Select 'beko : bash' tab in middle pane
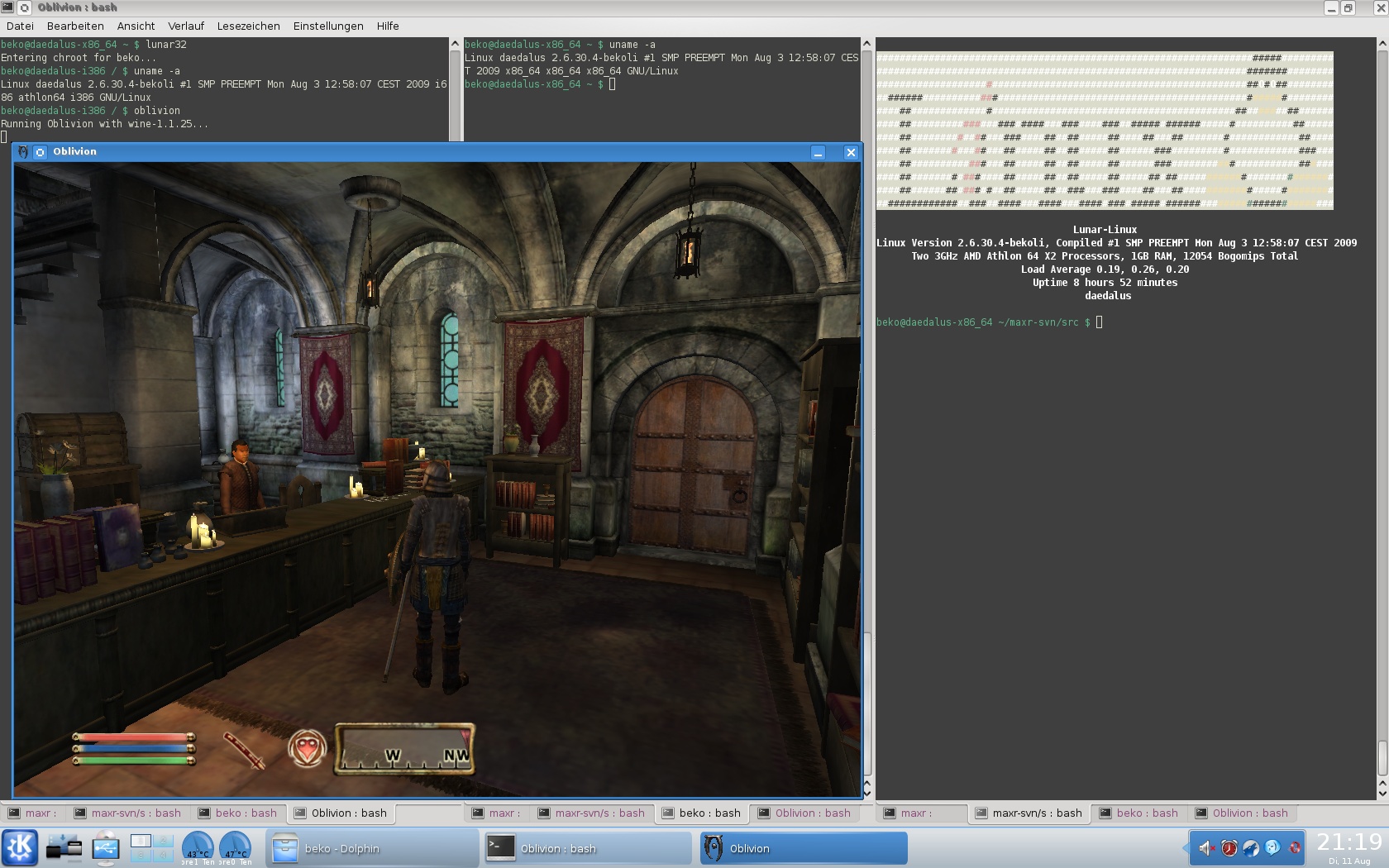Image resolution: width=1389 pixels, height=868 pixels. click(703, 813)
